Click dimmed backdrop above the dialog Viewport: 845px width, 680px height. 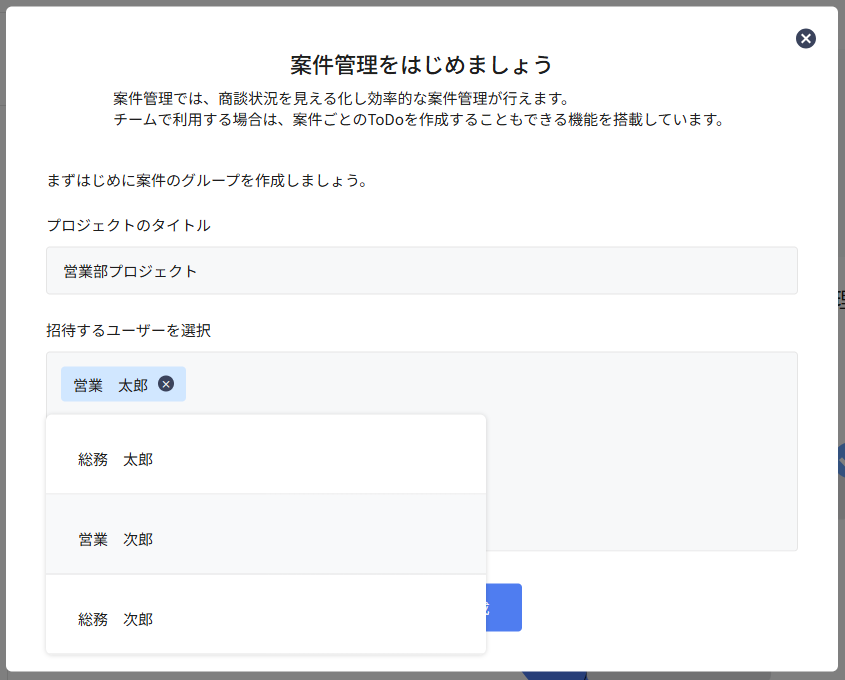(x=421, y=3)
